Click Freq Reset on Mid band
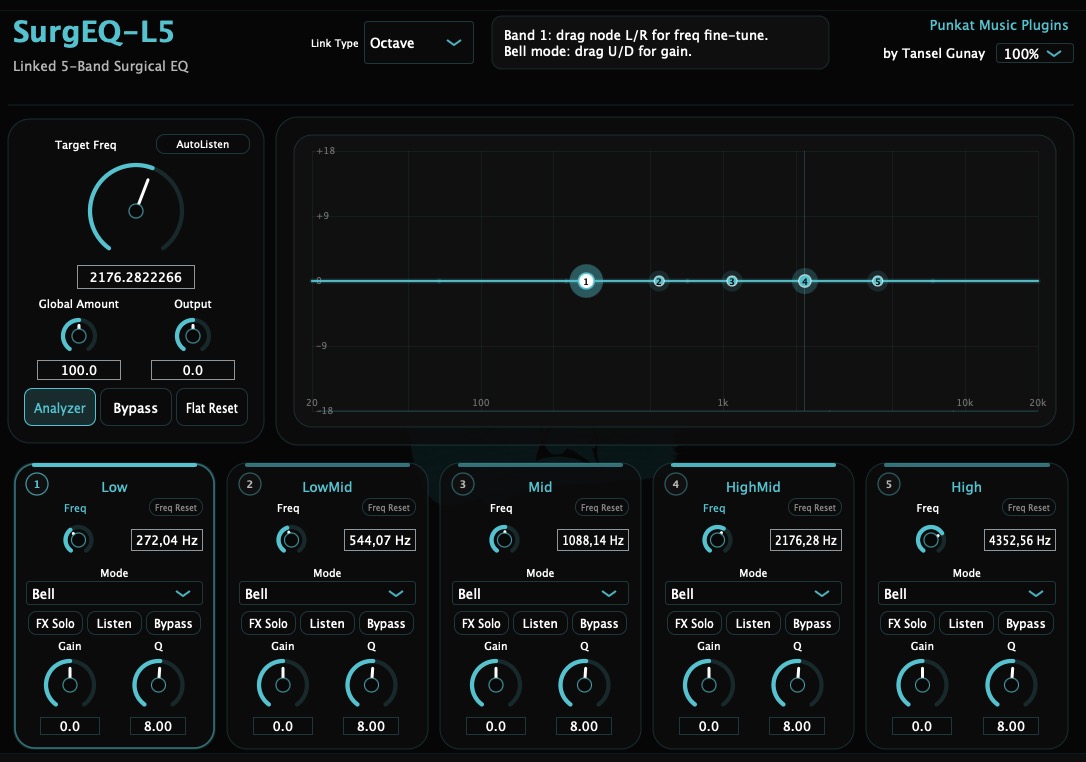1086x762 pixels. (x=602, y=508)
